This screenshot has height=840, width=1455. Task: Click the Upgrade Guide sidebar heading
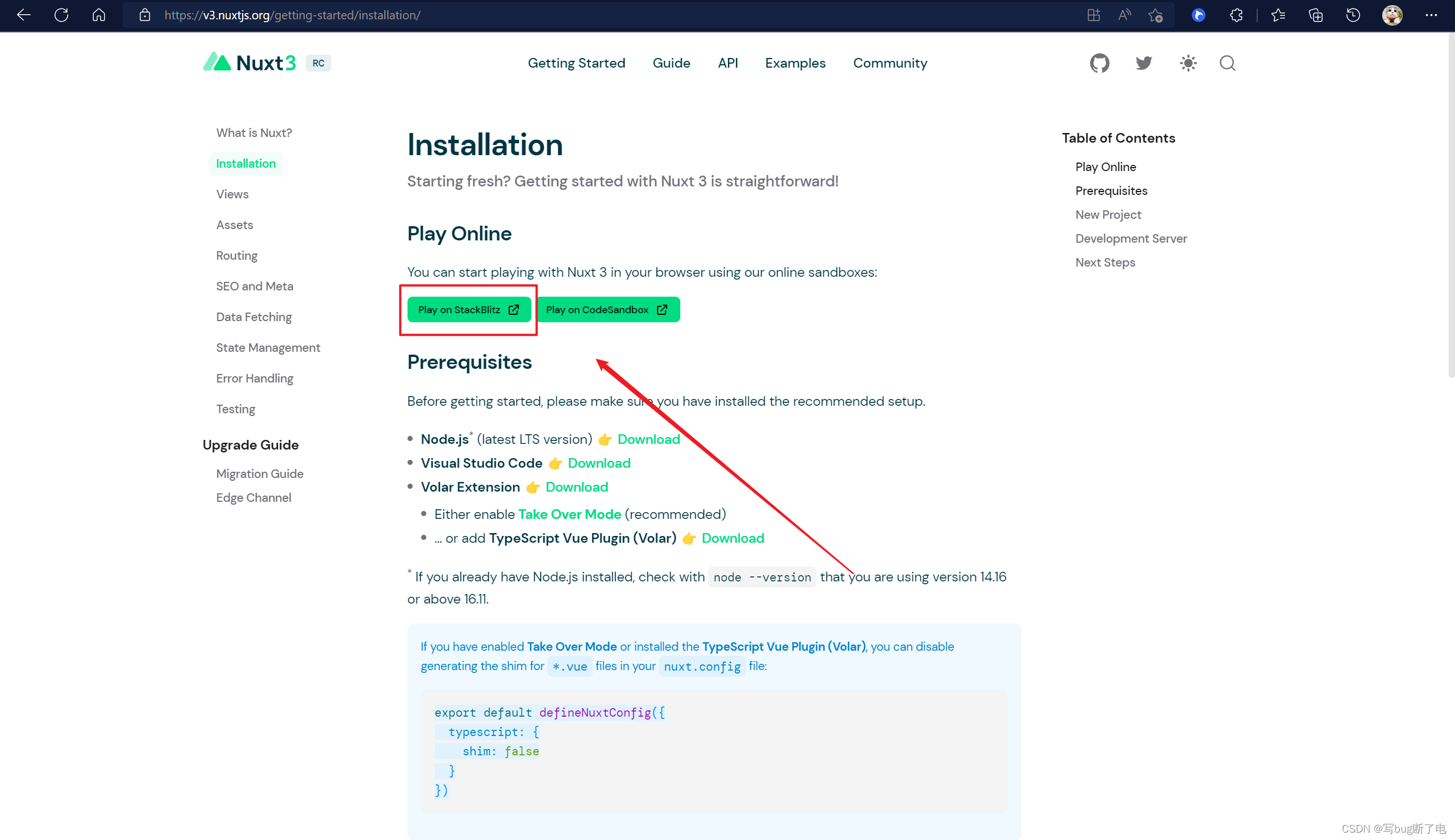(251, 444)
